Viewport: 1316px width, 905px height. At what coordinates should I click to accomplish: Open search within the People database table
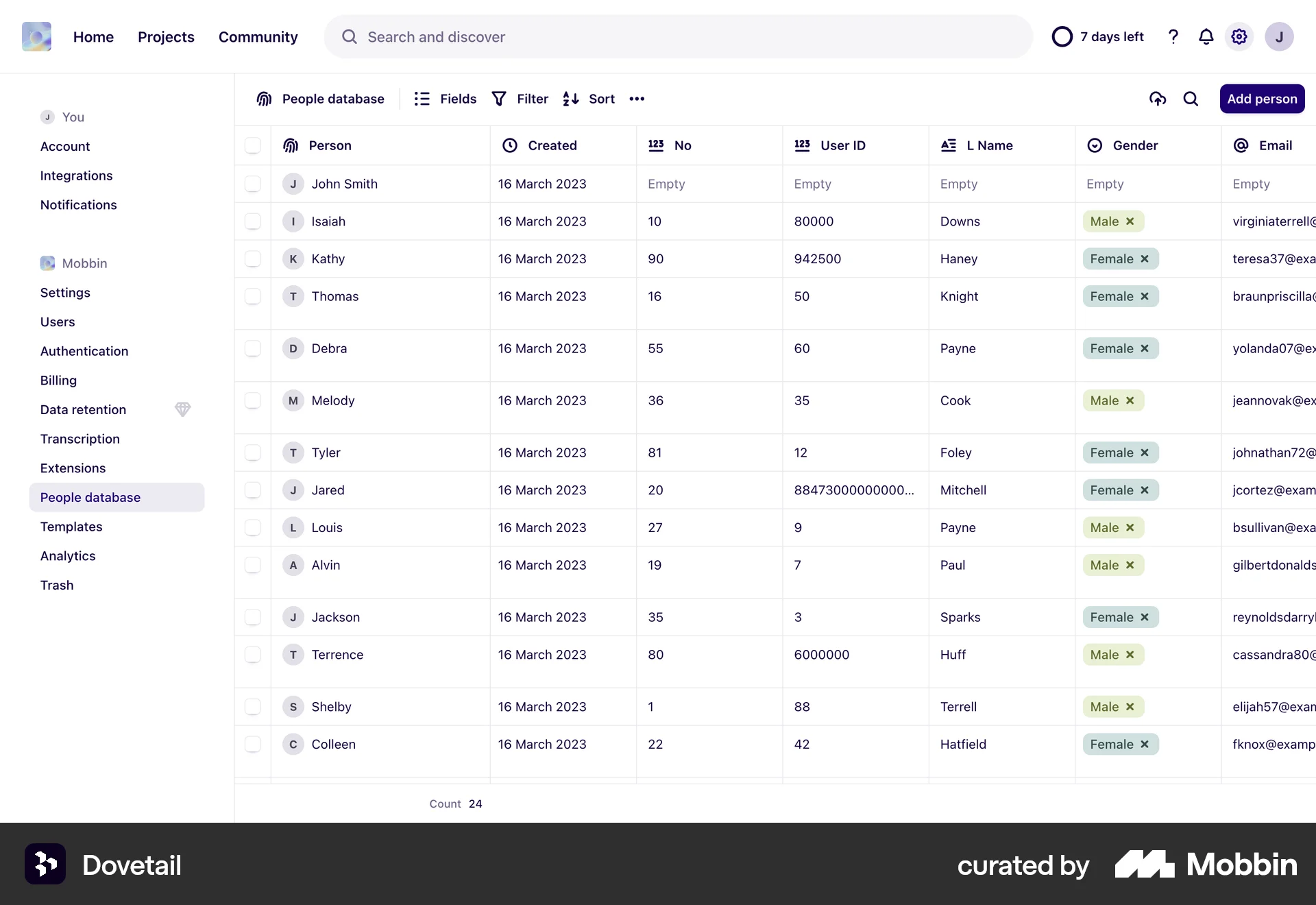click(x=1191, y=99)
